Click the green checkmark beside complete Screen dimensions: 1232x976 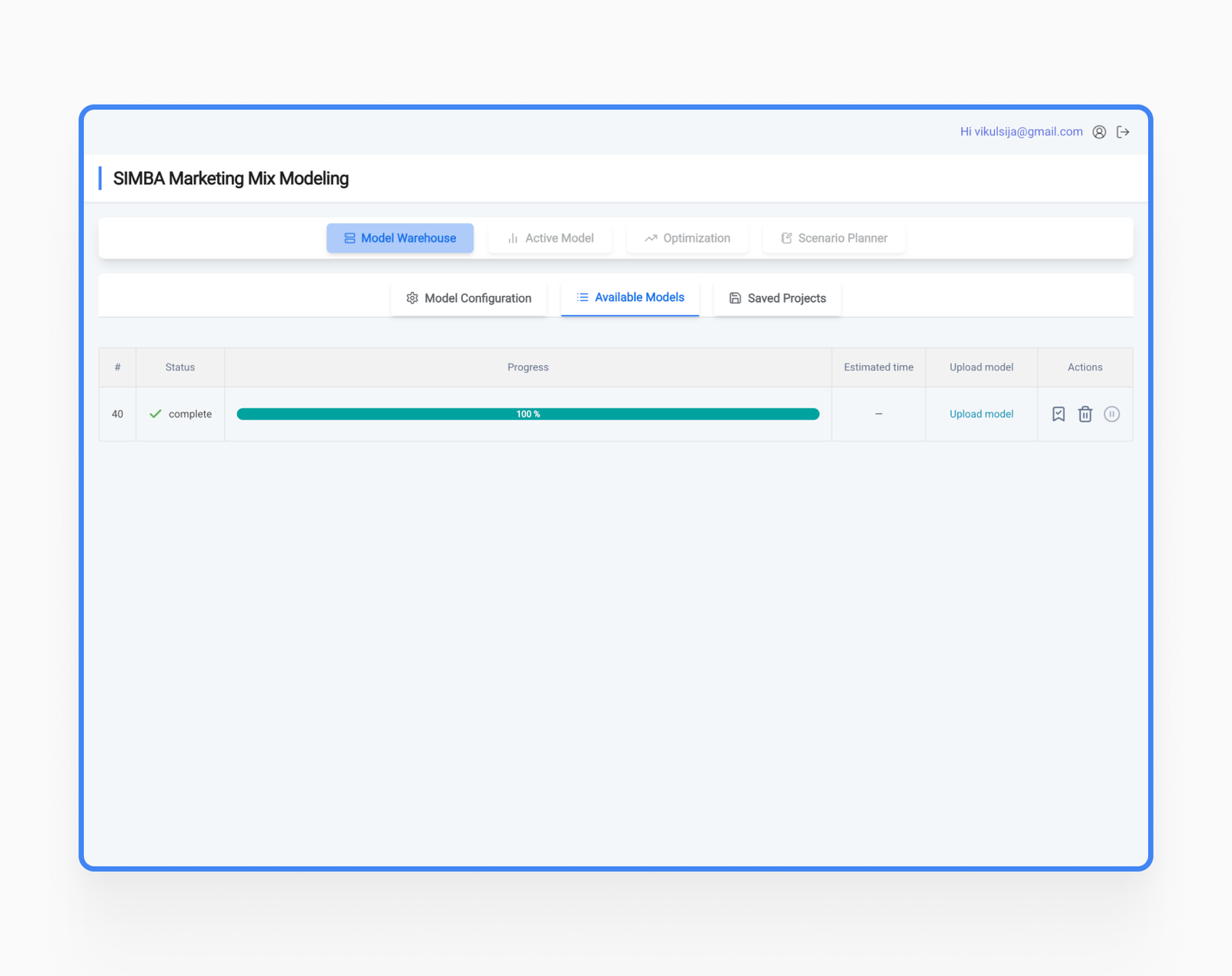(x=156, y=414)
